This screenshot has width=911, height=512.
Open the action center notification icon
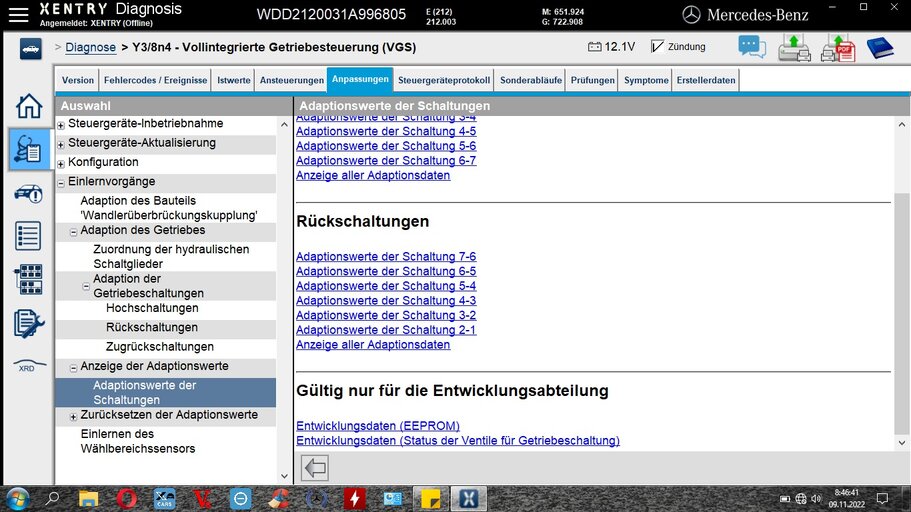tap(883, 499)
